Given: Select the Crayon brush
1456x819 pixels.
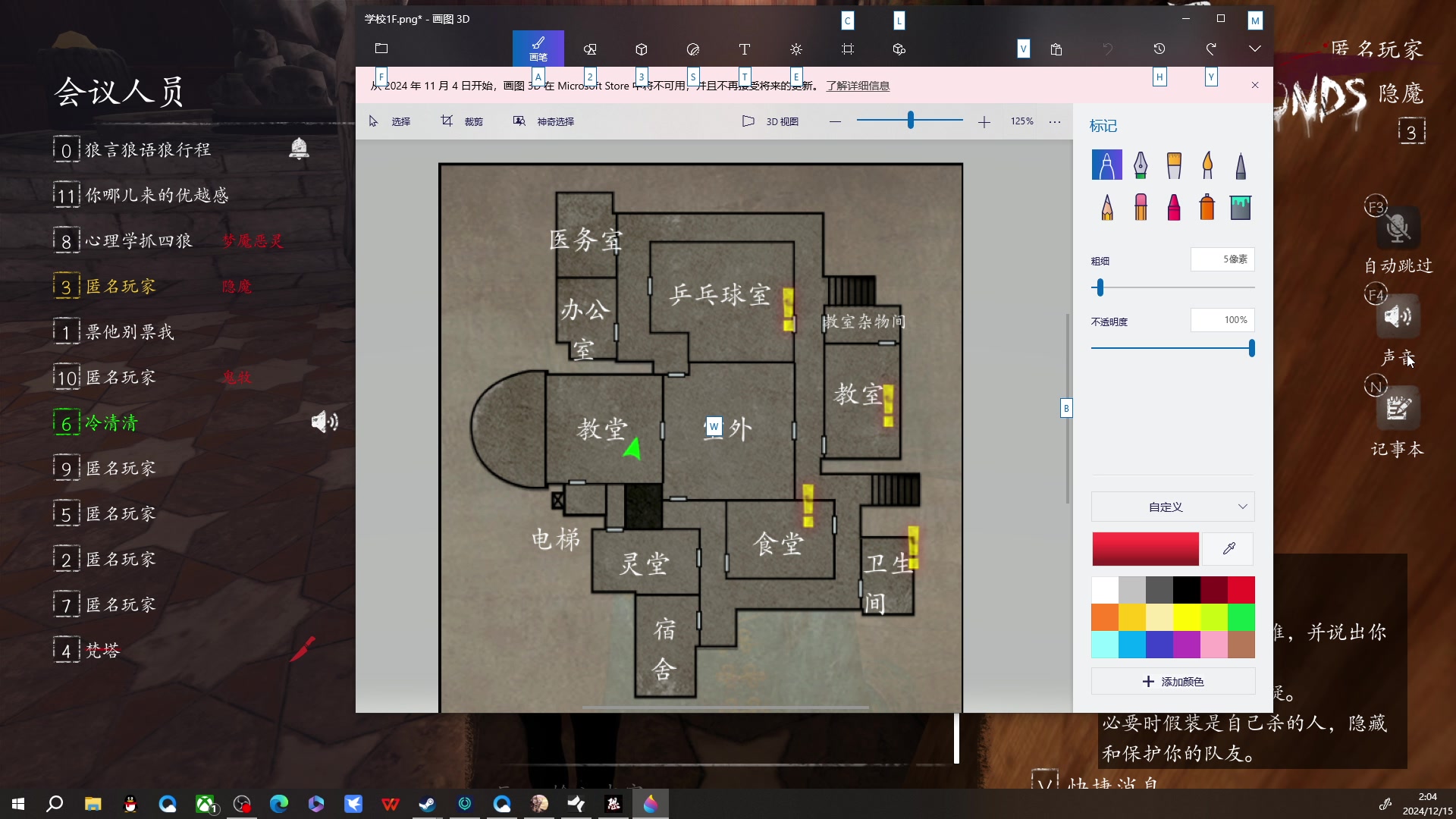Looking at the screenshot, I should point(1174,207).
